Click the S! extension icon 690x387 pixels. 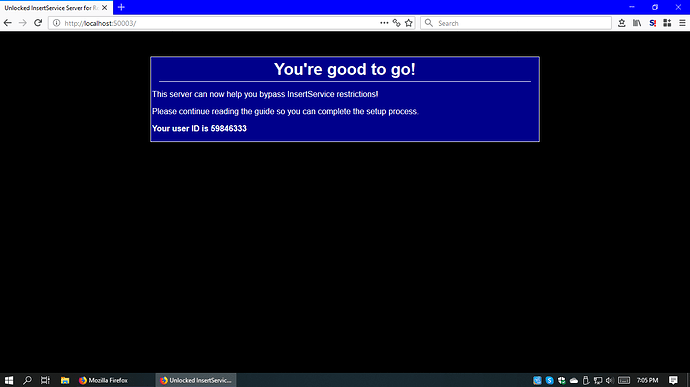[x=653, y=23]
